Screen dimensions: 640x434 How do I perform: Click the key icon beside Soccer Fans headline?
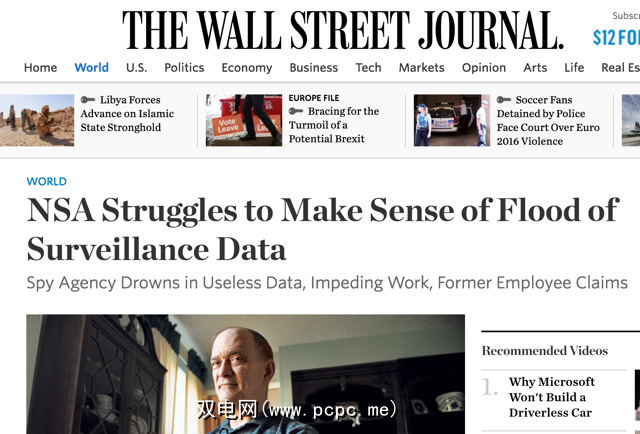[x=504, y=100]
